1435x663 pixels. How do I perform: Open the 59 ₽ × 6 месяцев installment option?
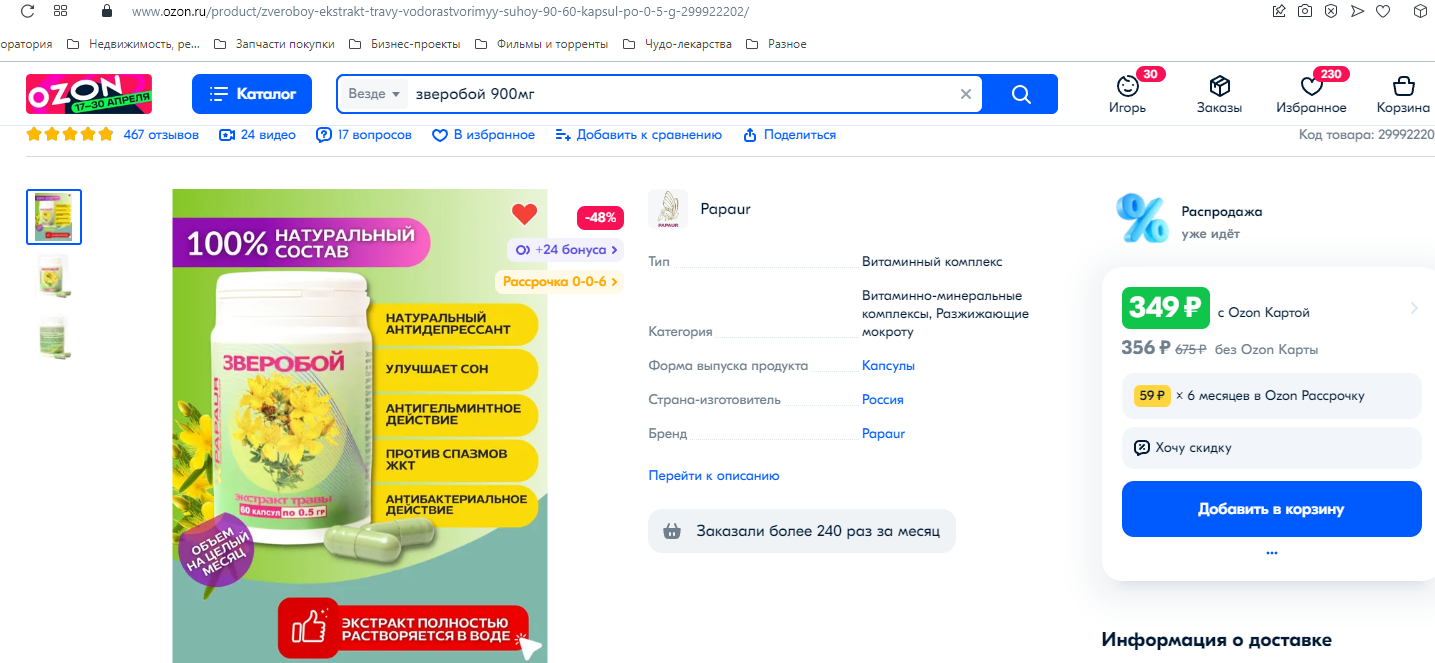pos(1271,396)
